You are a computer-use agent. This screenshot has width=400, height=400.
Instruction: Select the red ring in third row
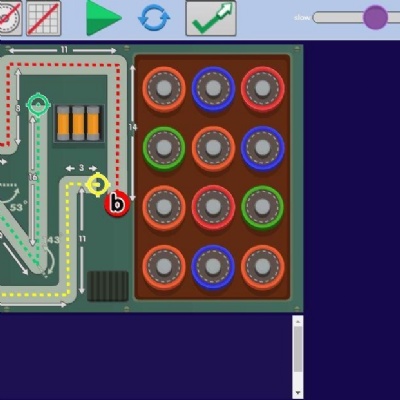213,207
